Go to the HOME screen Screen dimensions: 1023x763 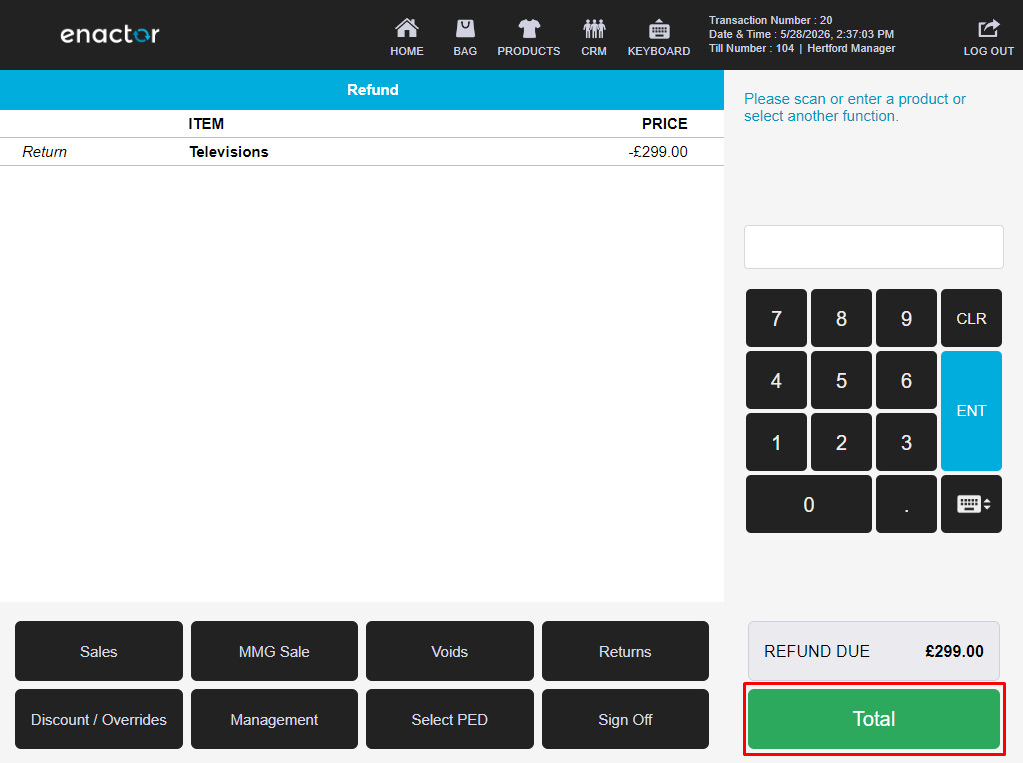coord(406,37)
